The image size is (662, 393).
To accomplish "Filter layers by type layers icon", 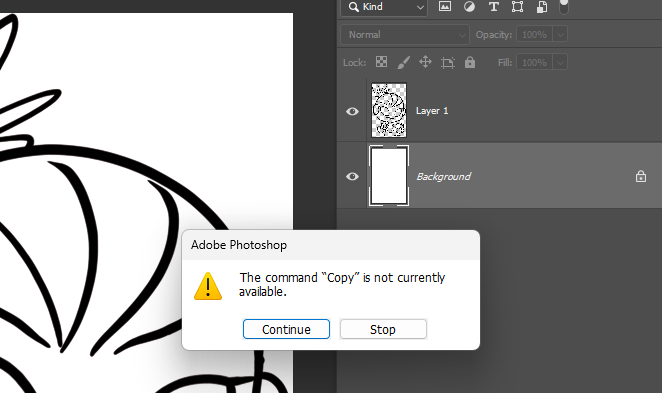I will tap(493, 7).
